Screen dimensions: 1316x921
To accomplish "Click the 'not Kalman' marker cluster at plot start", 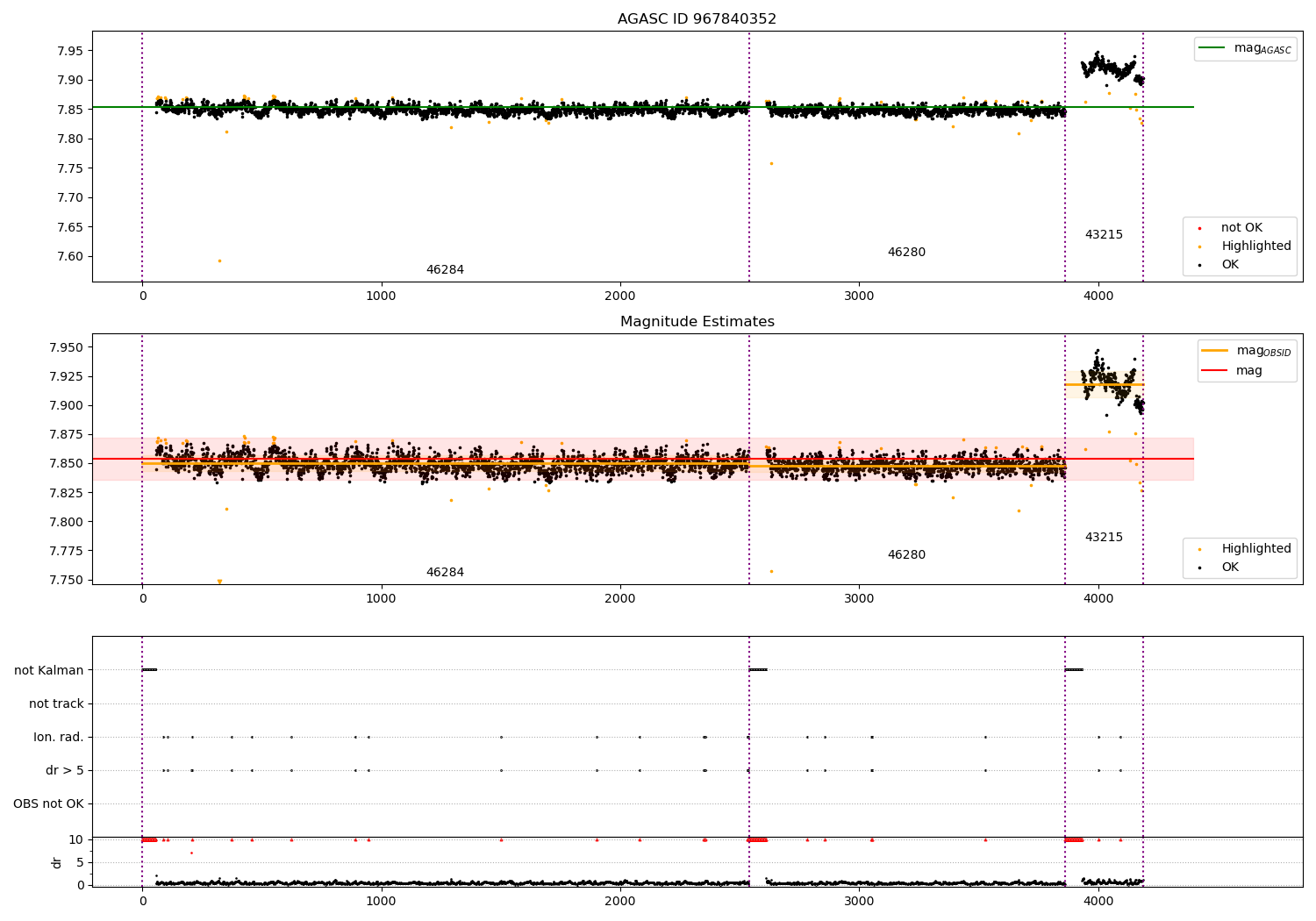I will 149,670.
